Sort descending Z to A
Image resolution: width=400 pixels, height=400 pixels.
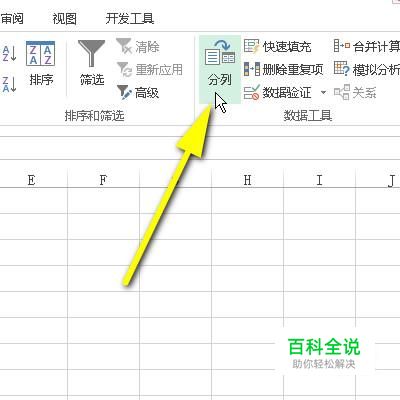pos(9,84)
